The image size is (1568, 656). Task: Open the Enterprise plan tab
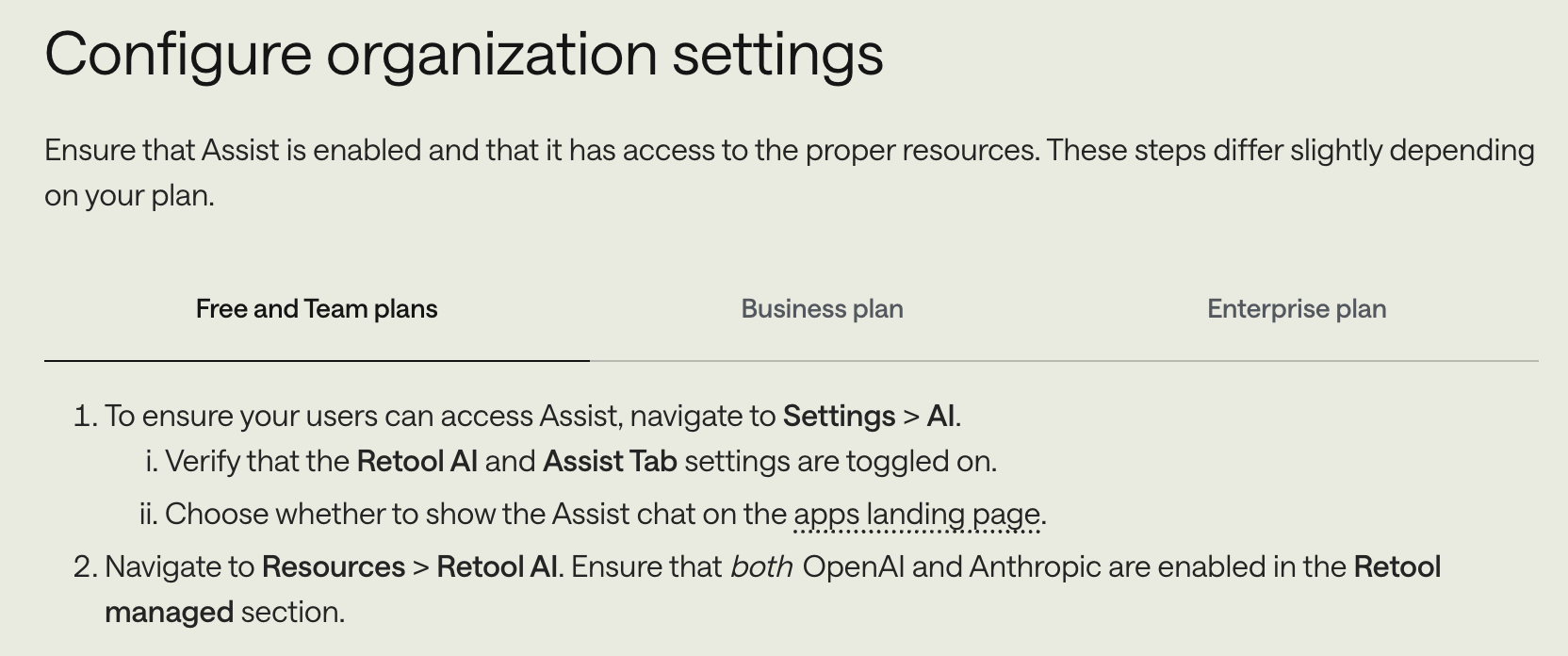click(x=1297, y=309)
